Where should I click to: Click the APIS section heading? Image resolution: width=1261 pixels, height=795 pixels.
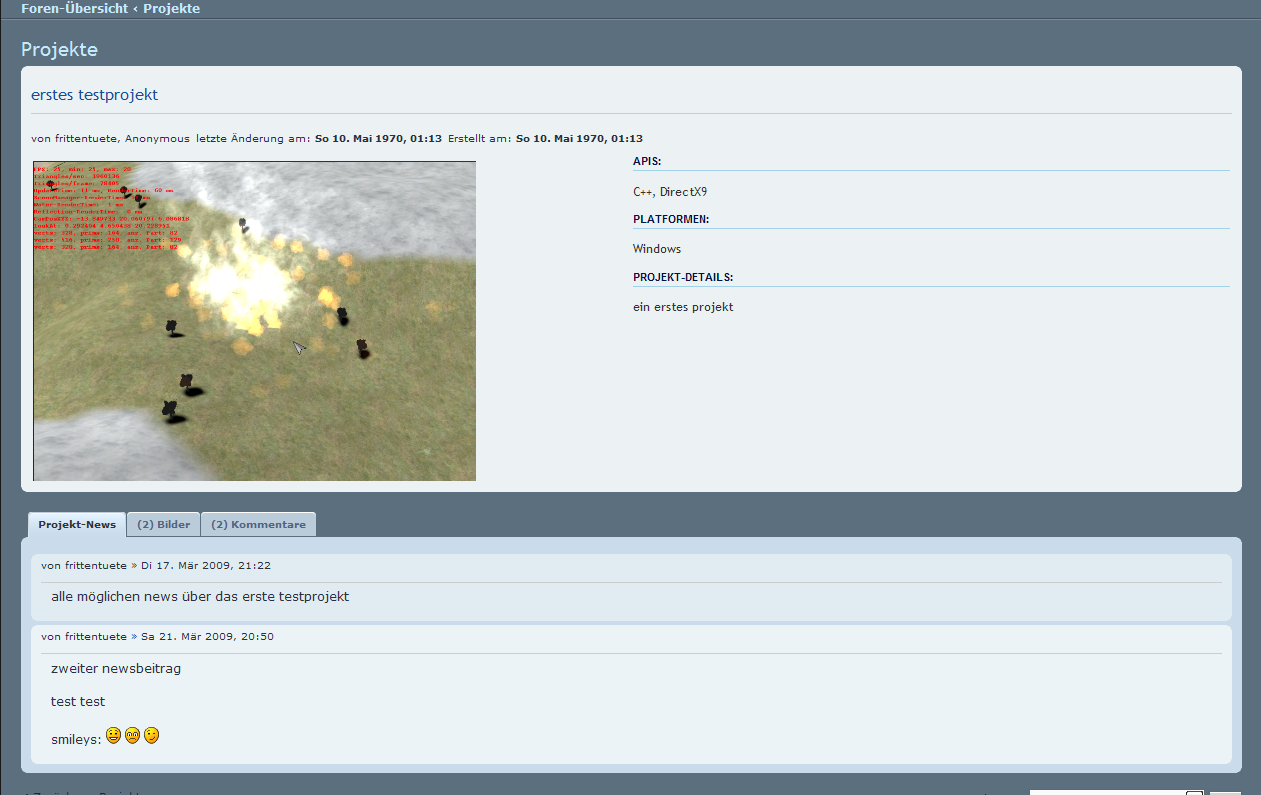click(x=647, y=161)
